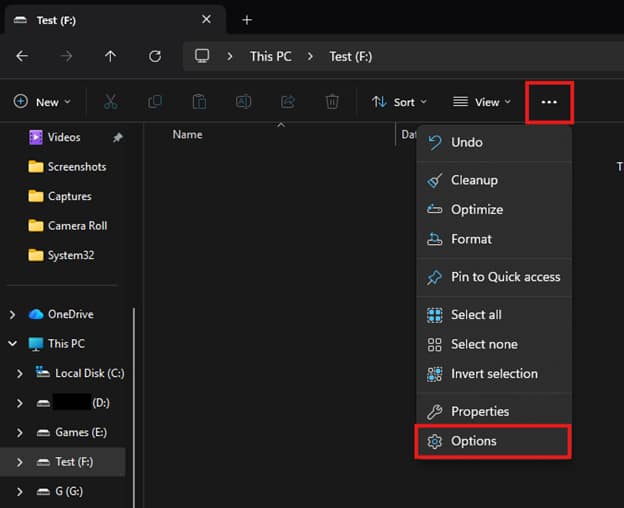Screen dimensions: 624x508
Task: Choose Cleanup from the menu
Action: pos(493,180)
